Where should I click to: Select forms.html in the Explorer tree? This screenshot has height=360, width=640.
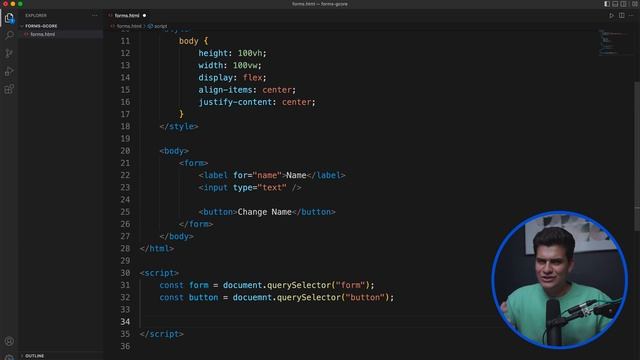point(42,34)
